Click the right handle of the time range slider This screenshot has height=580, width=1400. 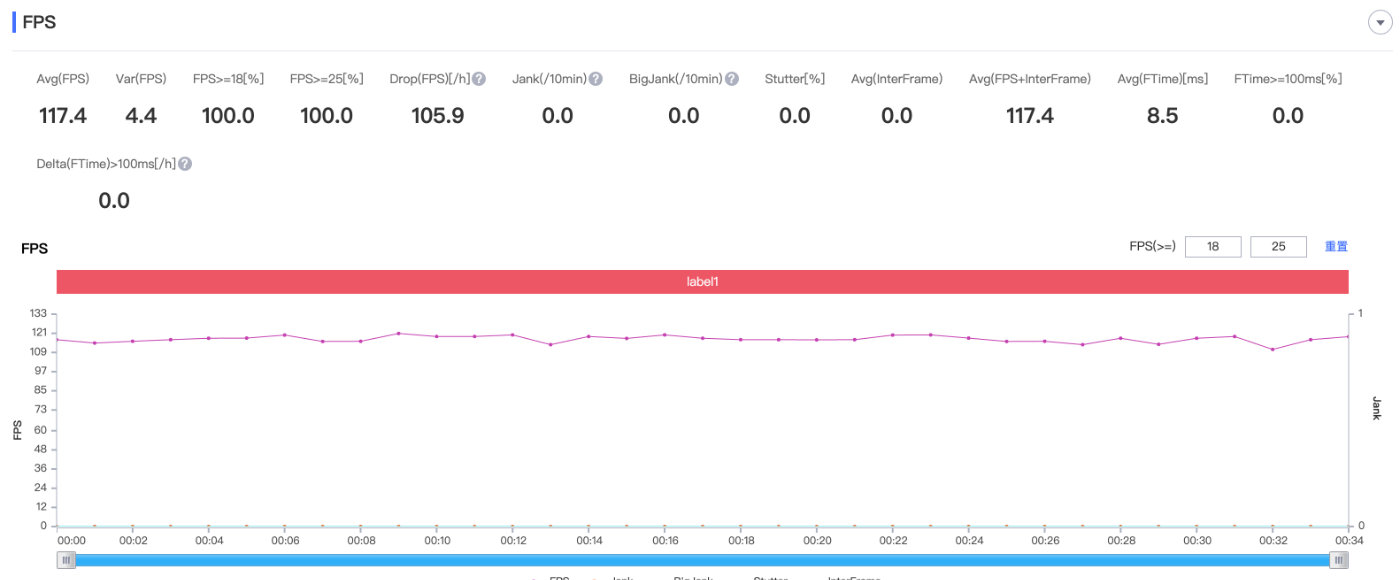1338,561
